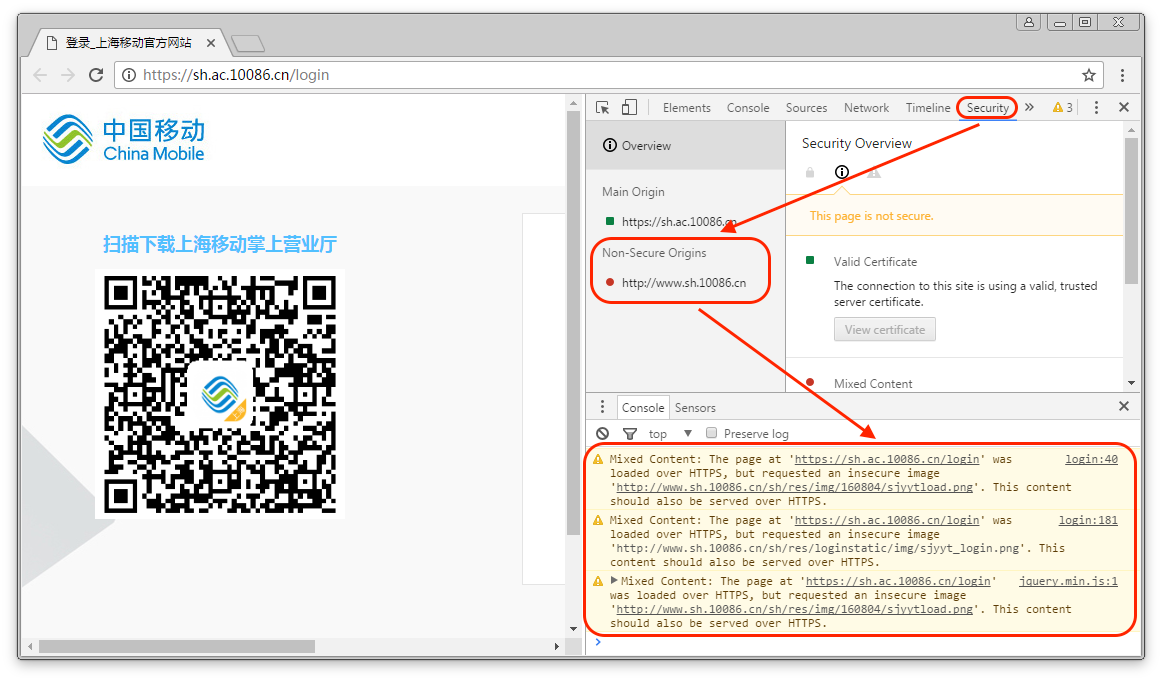The width and height of the screenshot is (1162, 681).
Task: Open the login:40 source link
Action: click(x=1091, y=459)
